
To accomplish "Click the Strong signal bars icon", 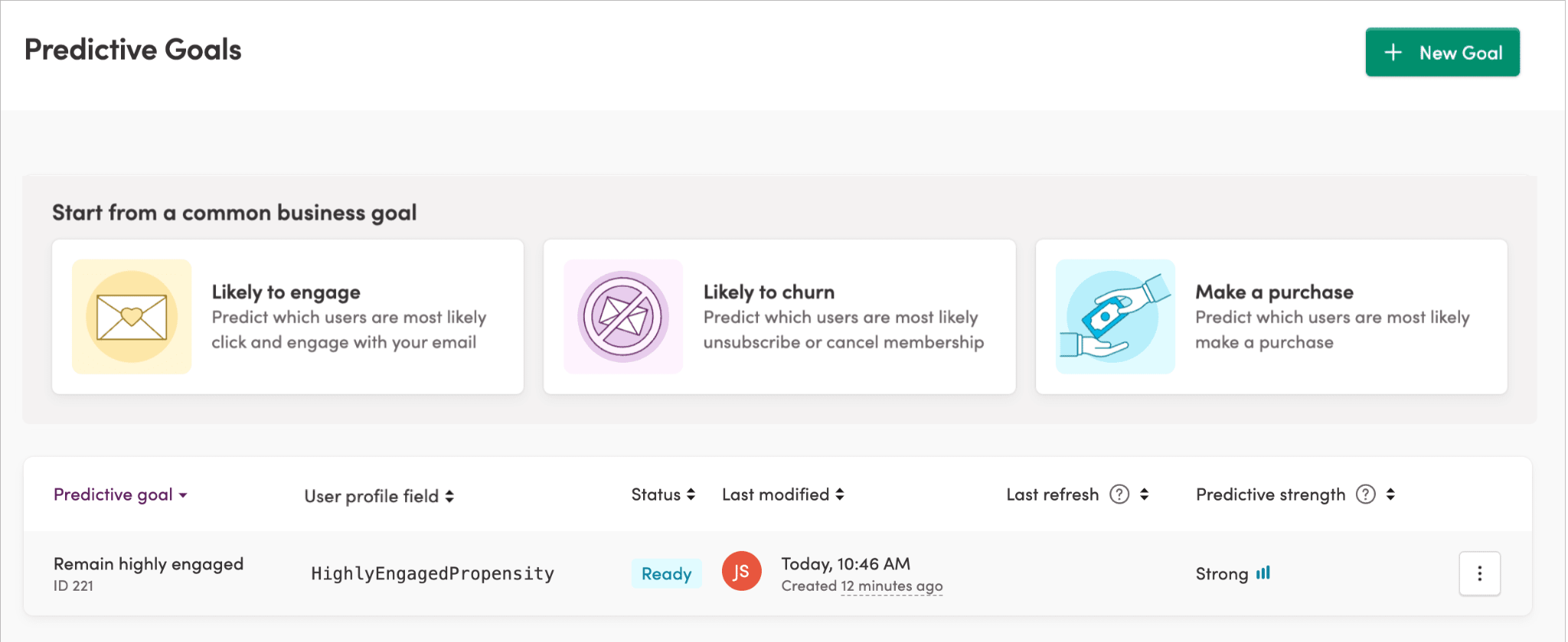I will [x=1263, y=572].
